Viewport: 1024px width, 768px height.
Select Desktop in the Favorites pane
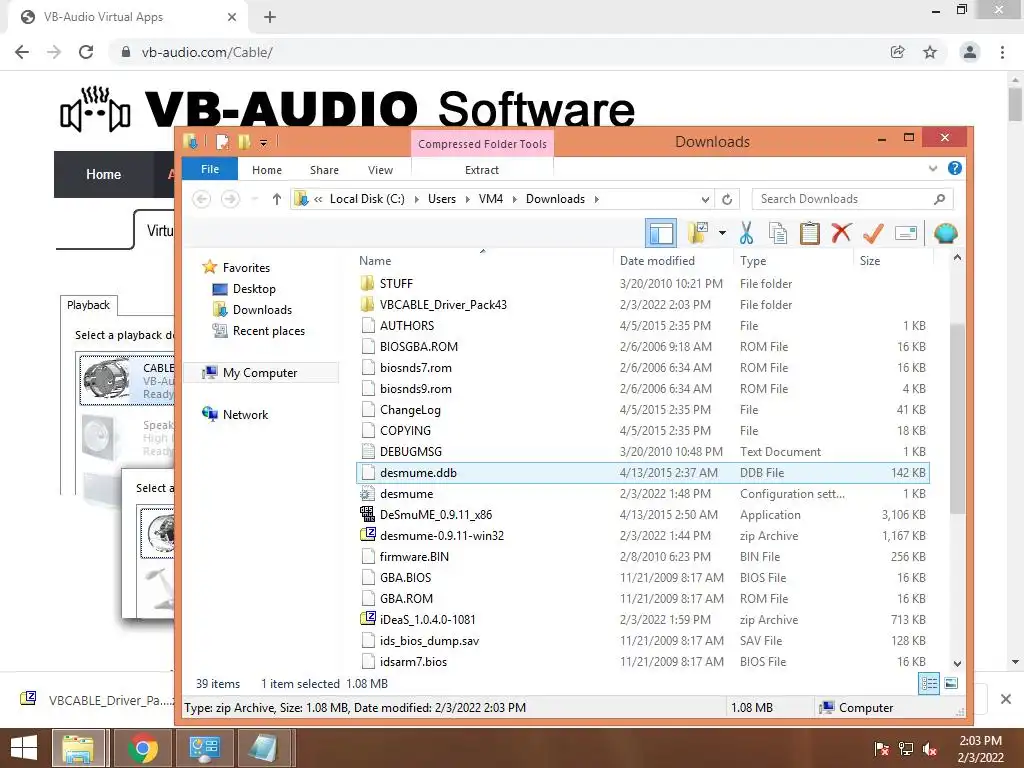254,289
